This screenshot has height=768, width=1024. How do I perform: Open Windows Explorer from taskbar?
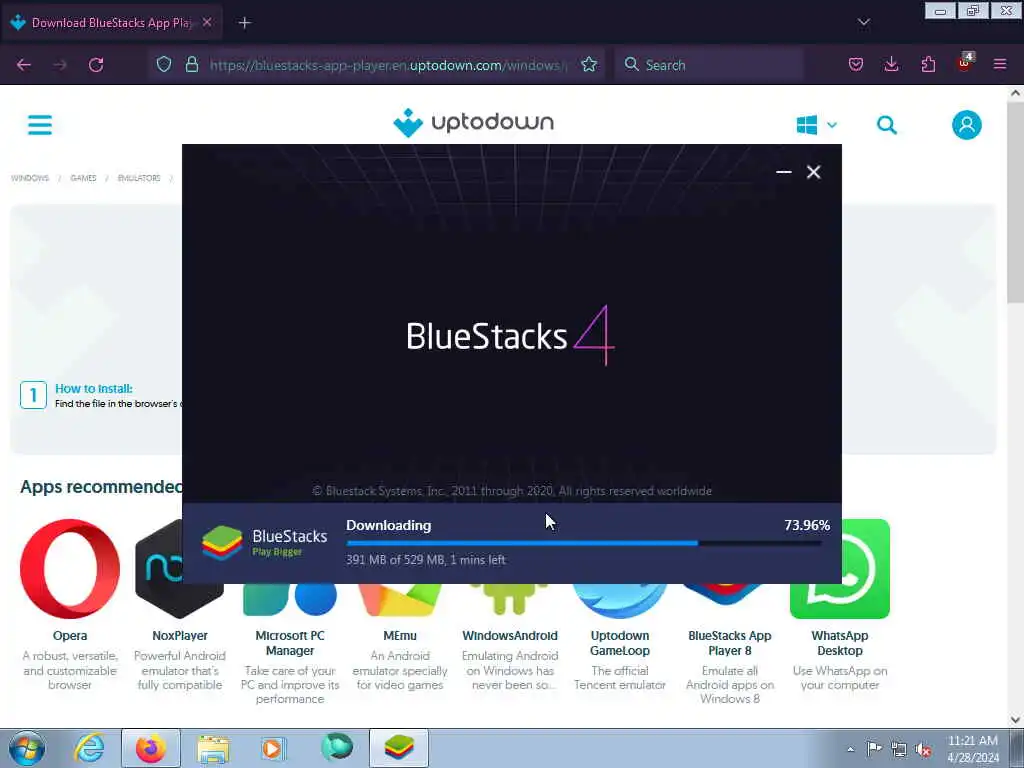[213, 748]
